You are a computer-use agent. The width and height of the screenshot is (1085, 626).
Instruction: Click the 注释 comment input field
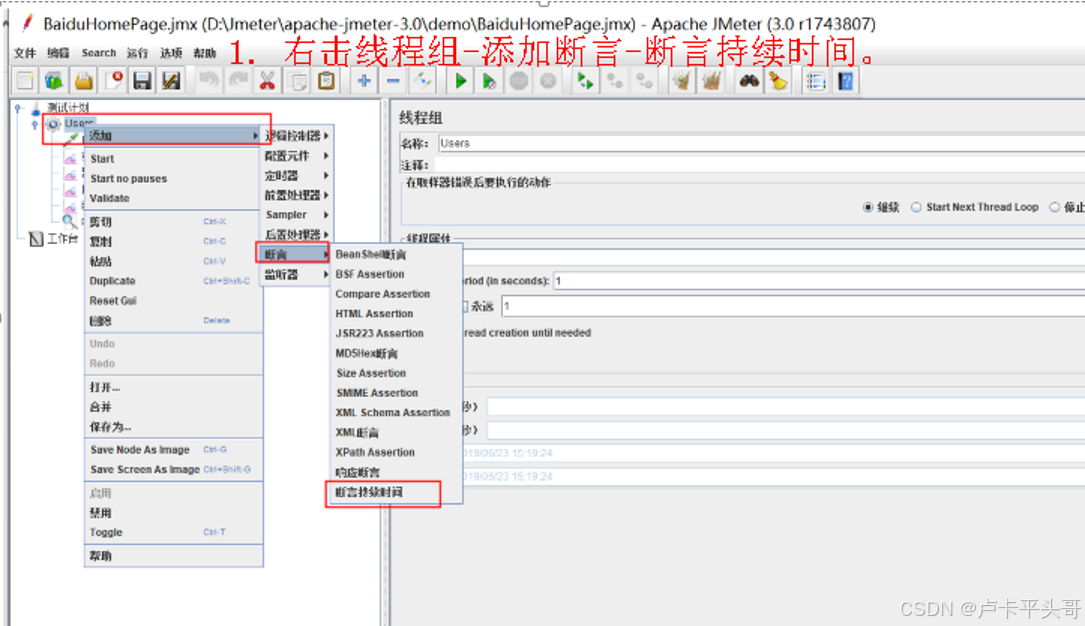(x=761, y=165)
